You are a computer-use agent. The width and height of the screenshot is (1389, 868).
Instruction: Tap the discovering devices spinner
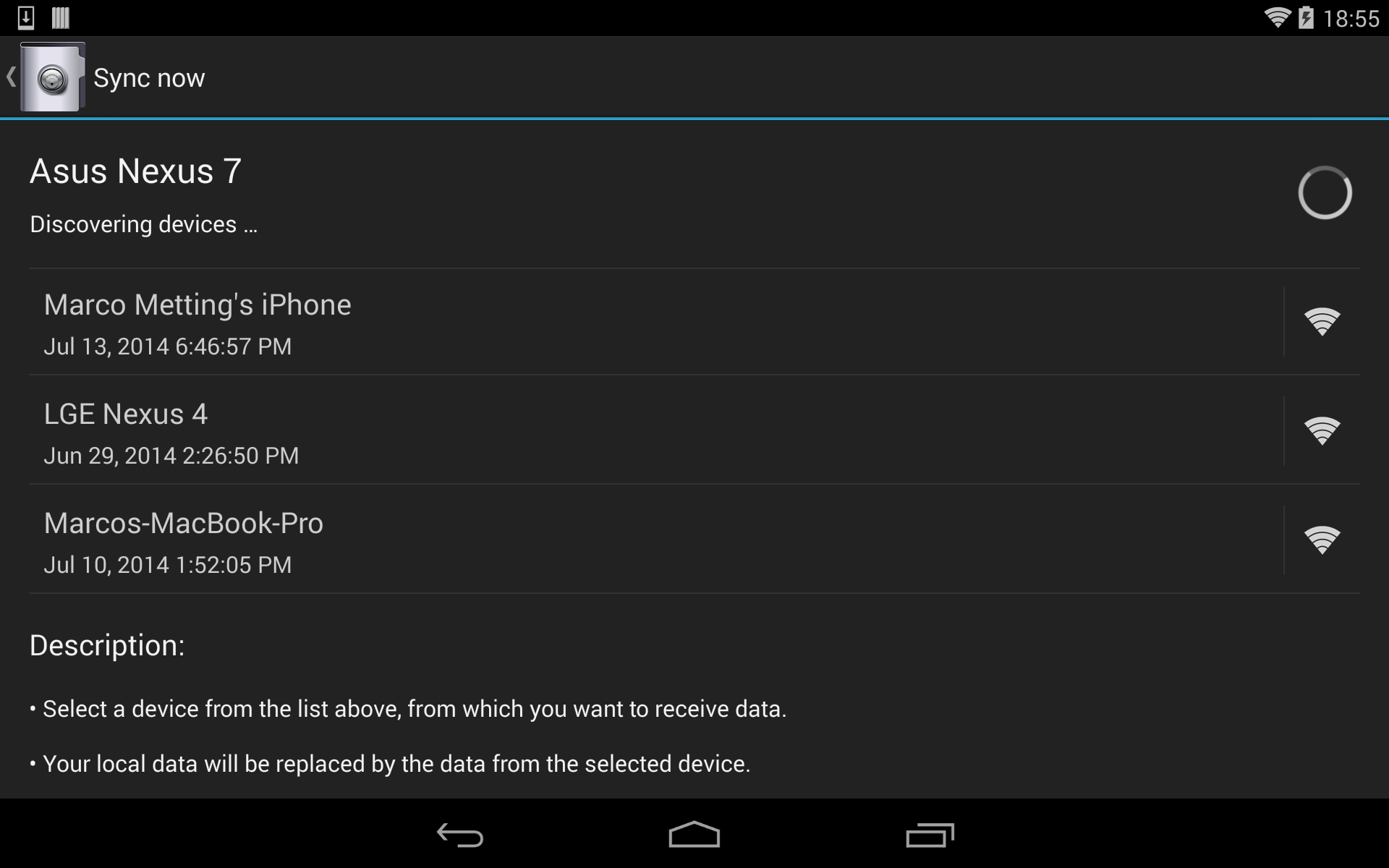click(1325, 193)
